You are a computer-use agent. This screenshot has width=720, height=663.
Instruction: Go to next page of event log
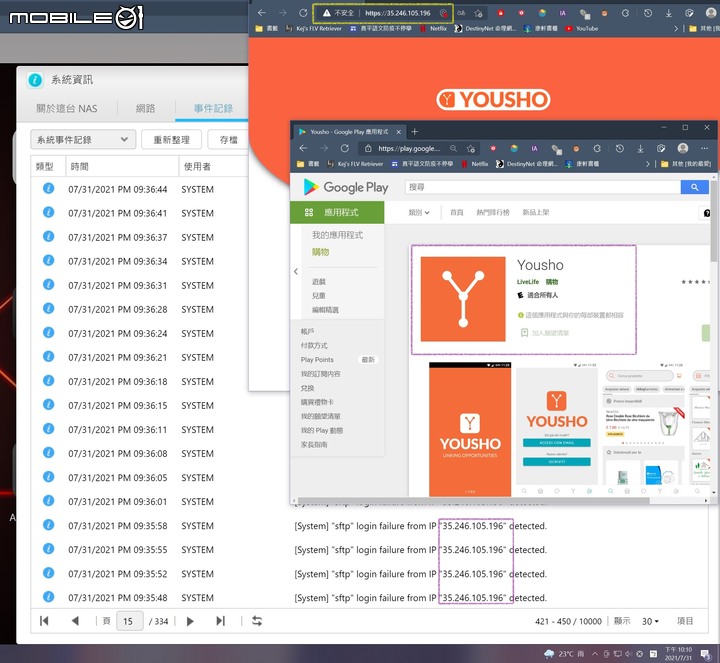(190, 621)
